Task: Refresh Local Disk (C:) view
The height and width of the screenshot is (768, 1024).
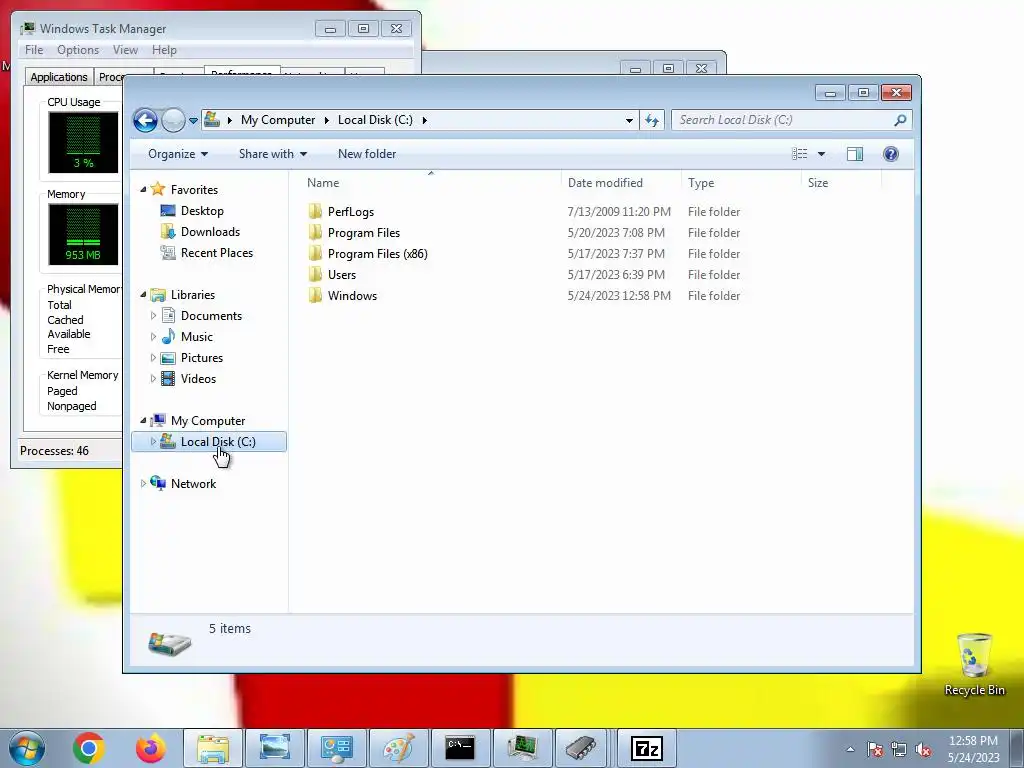Action: (x=652, y=120)
